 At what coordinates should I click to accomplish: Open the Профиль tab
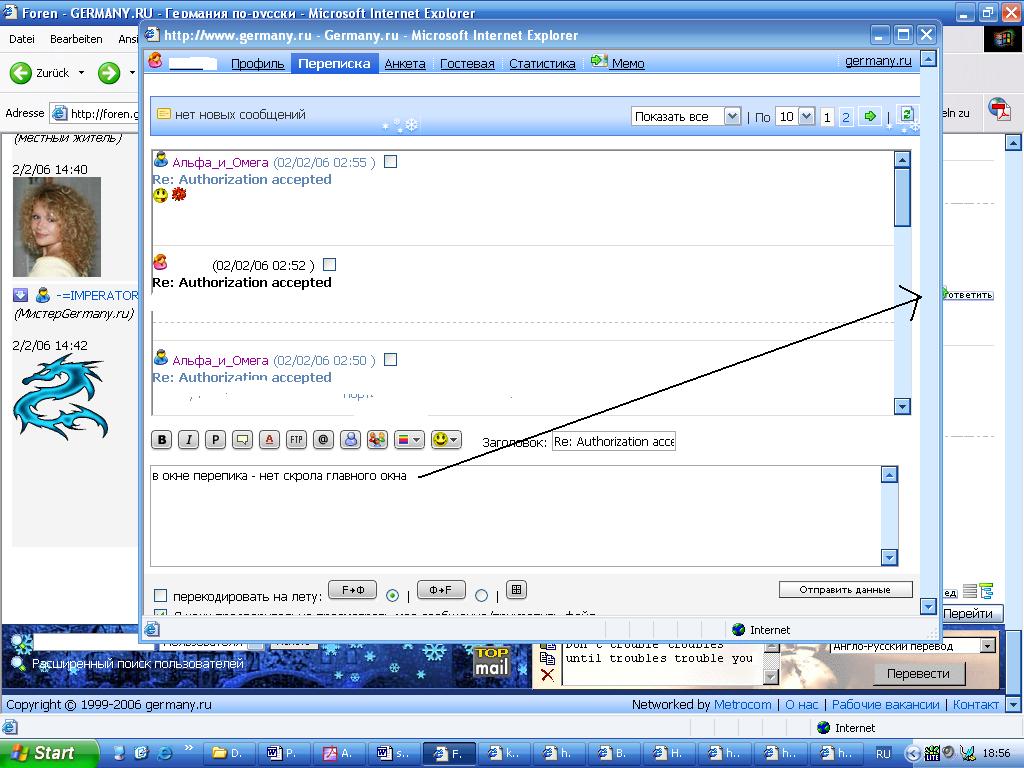(257, 63)
